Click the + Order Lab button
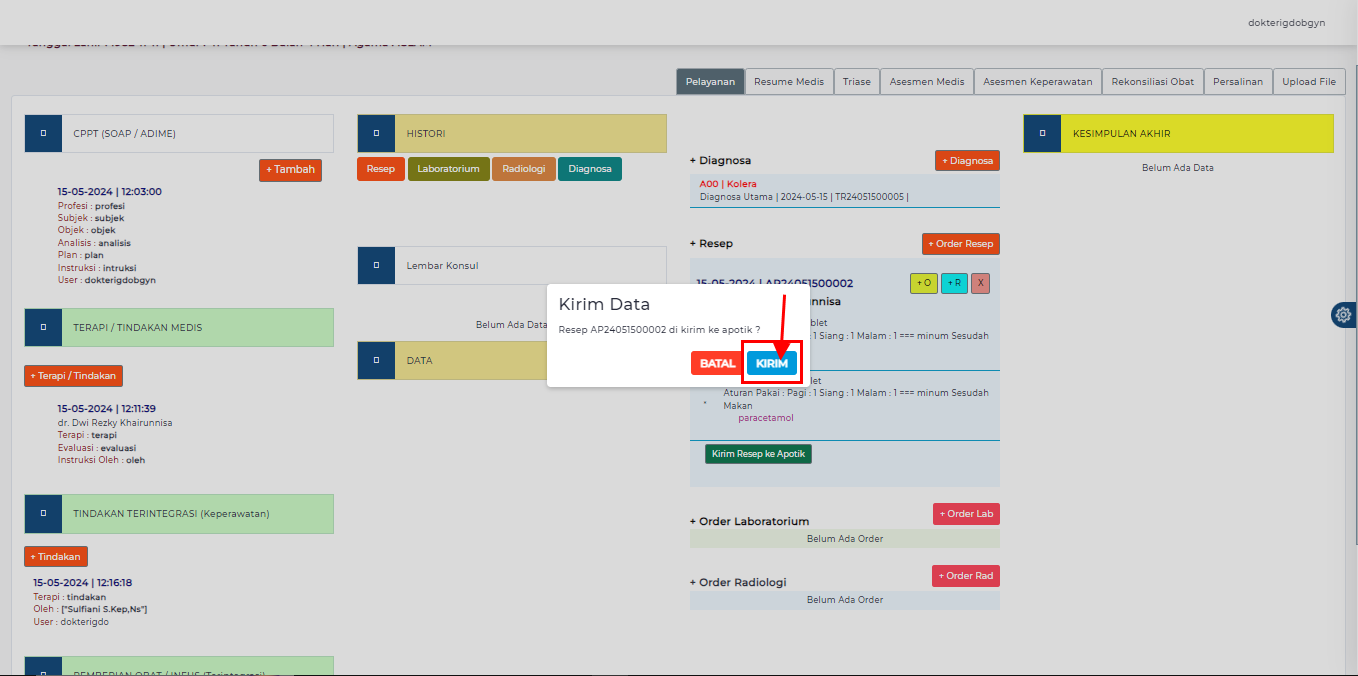Viewport: 1358px width, 676px height. click(965, 514)
